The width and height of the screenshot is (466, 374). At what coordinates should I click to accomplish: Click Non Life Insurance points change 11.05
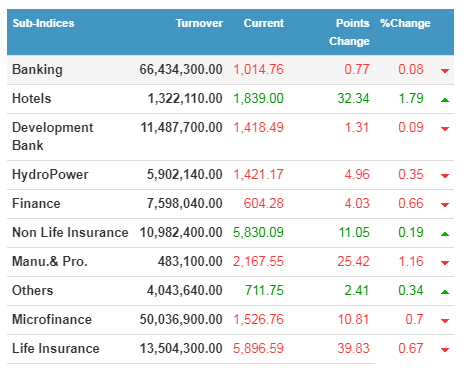click(354, 232)
